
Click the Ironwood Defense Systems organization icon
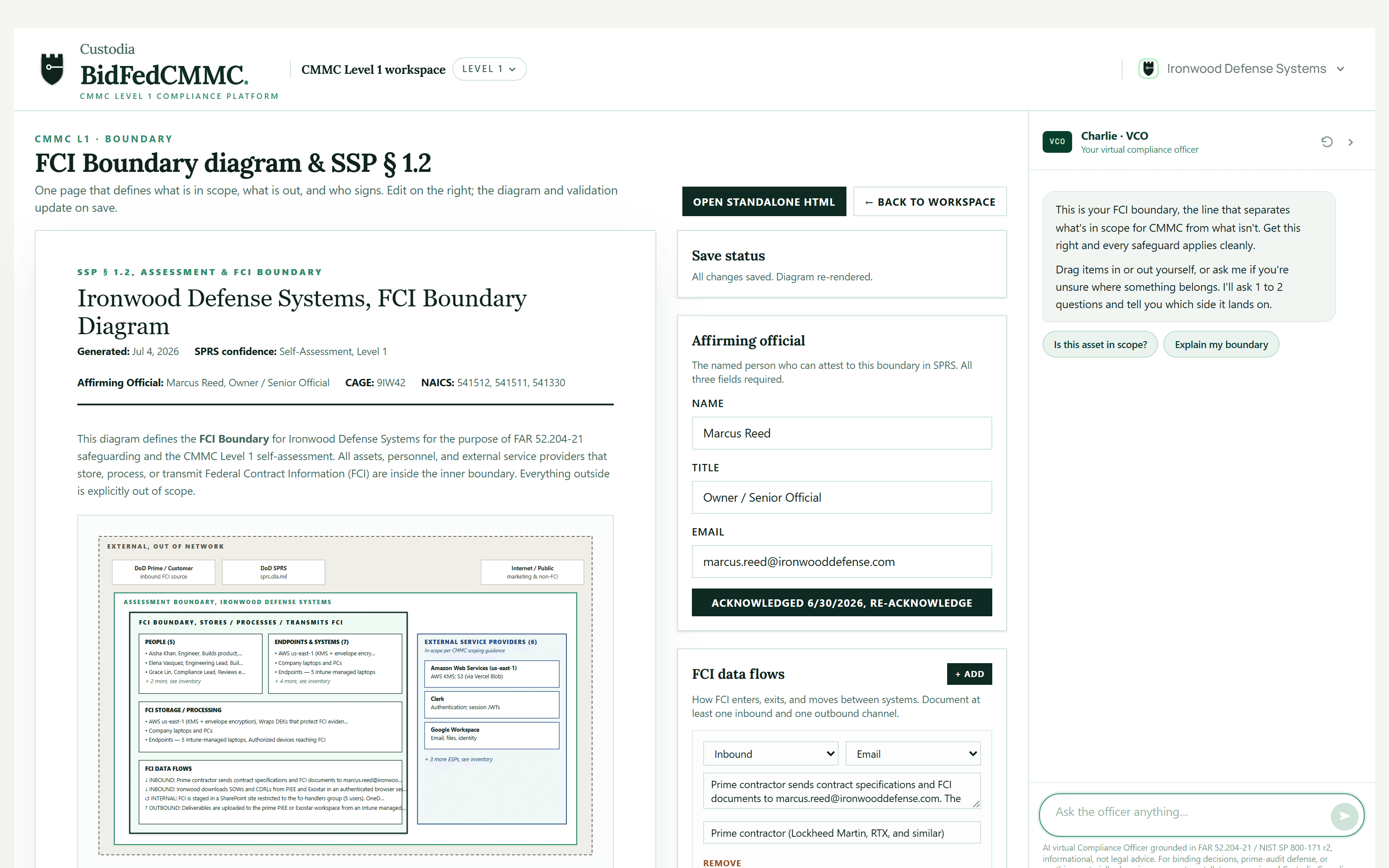(1148, 69)
